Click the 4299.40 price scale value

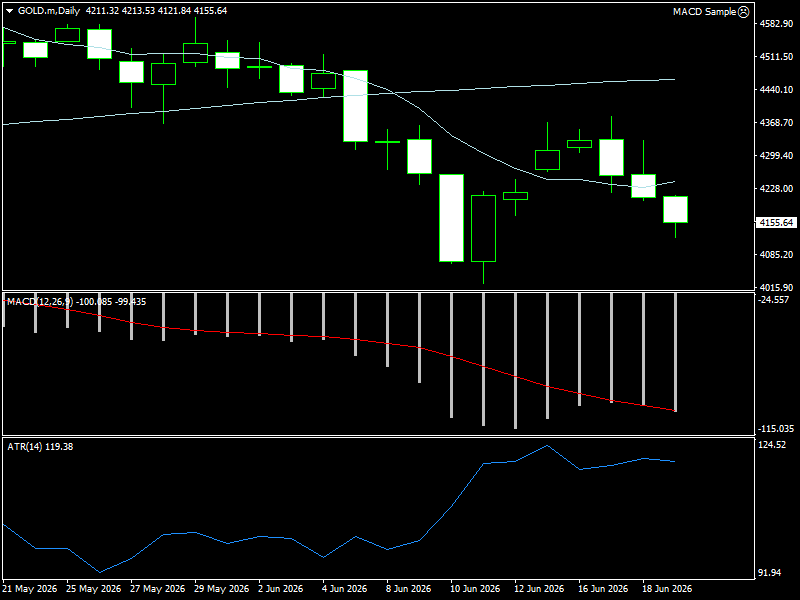pos(776,156)
